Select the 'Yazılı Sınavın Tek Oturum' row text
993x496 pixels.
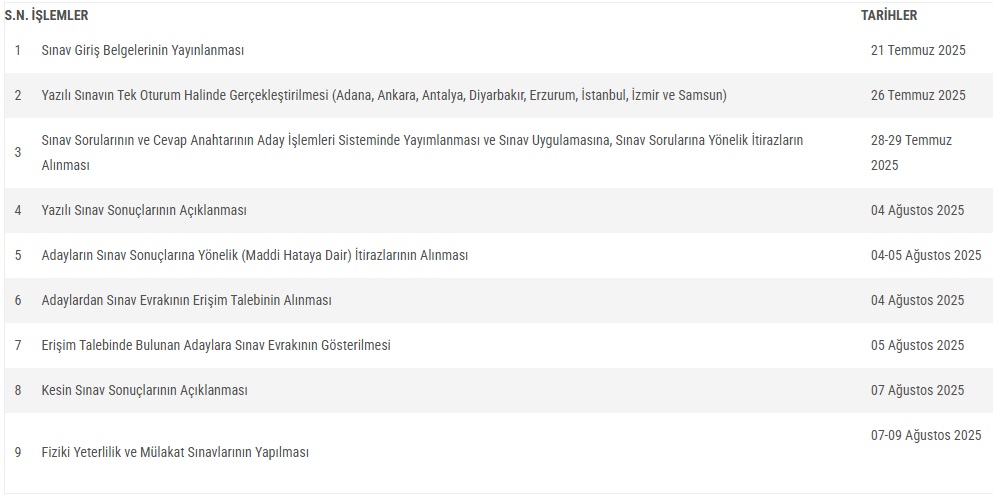coord(384,95)
